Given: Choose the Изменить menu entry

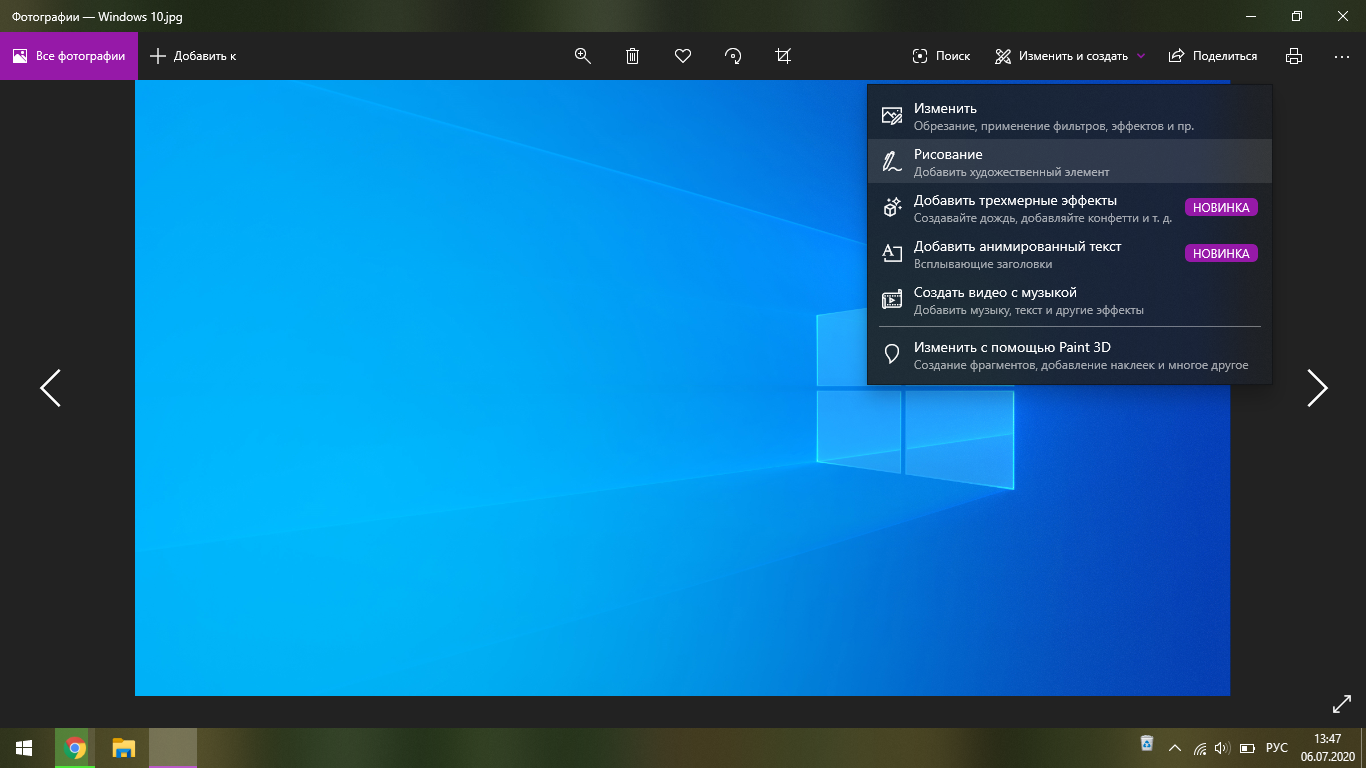Looking at the screenshot, I should click(1070, 116).
